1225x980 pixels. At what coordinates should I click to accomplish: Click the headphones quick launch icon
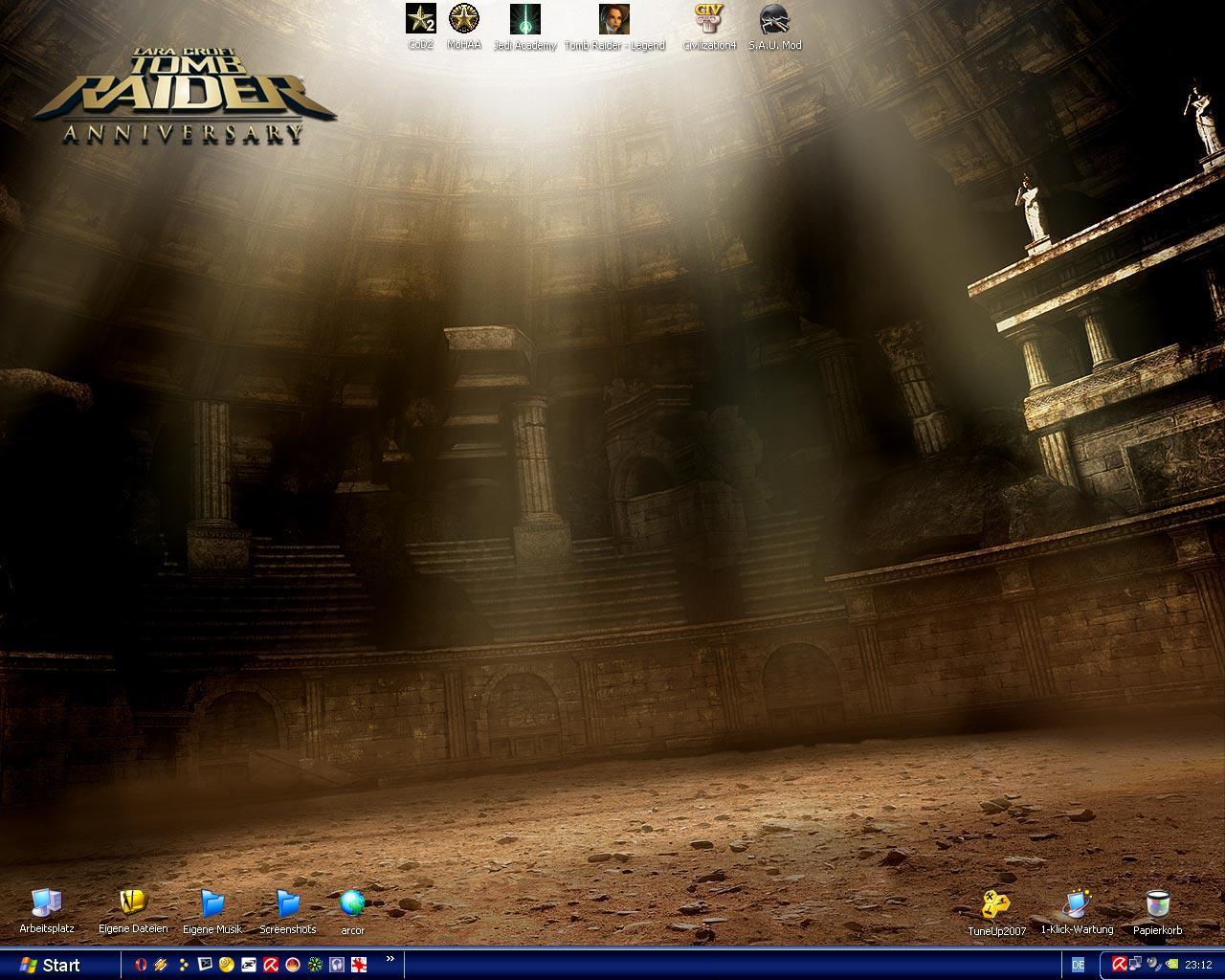(337, 965)
